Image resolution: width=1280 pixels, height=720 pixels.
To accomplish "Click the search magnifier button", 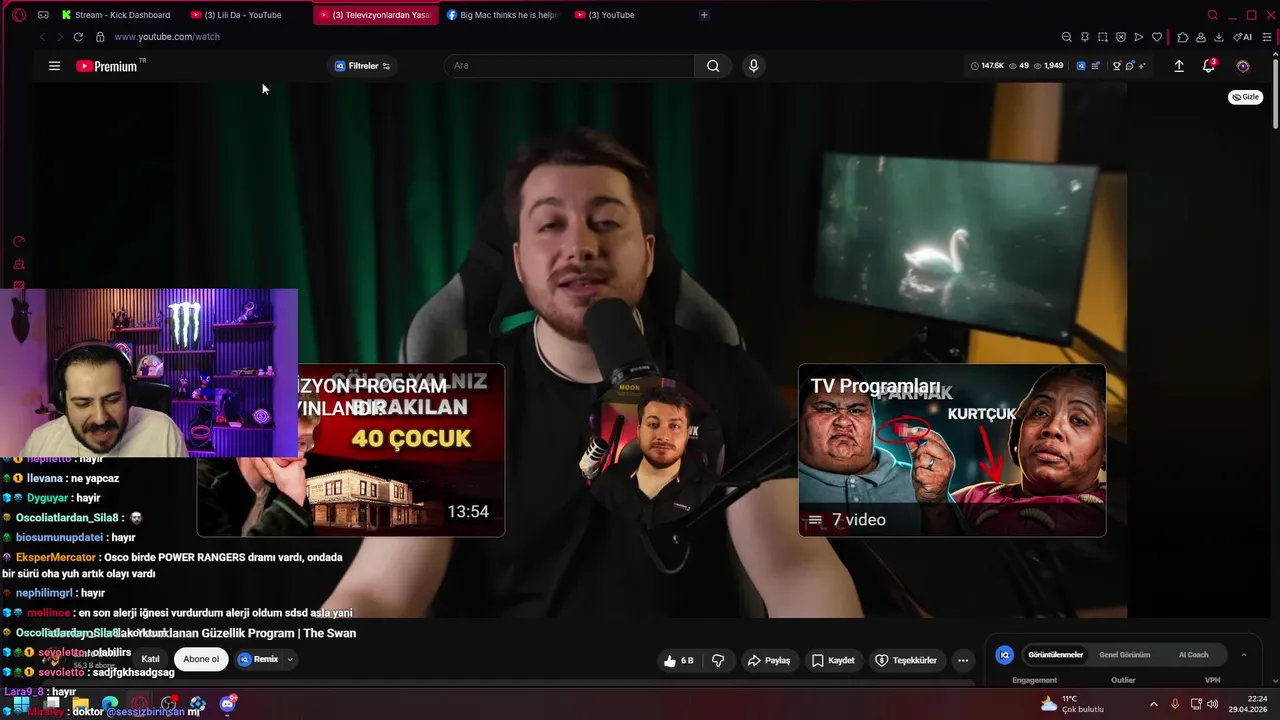I will tap(713, 66).
